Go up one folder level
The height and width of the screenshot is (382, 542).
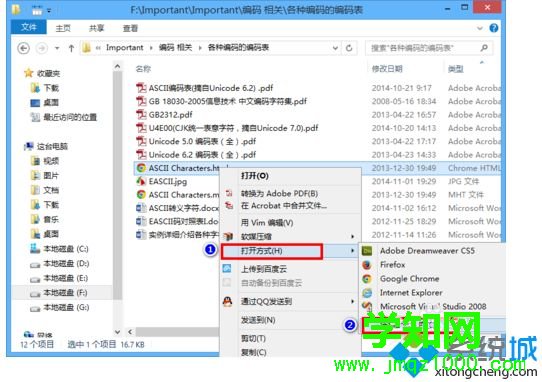point(71,48)
